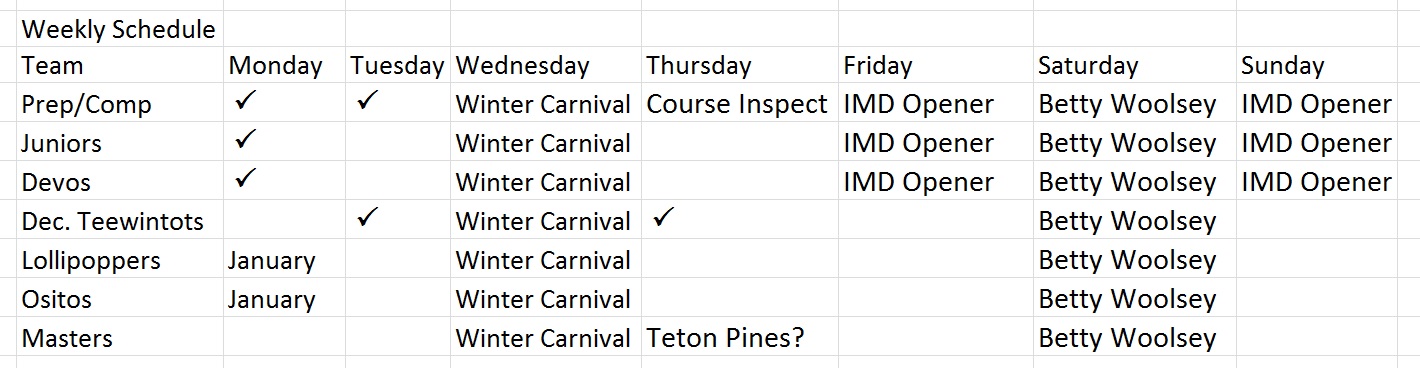This screenshot has width=1420, height=368.
Task: Select the Ositos January cell
Action: 284,299
